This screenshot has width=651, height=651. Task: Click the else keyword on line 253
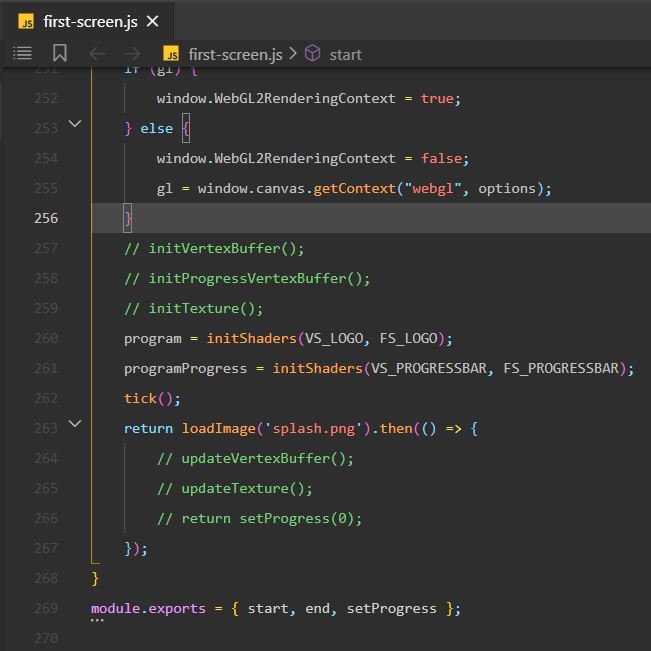[157, 129]
